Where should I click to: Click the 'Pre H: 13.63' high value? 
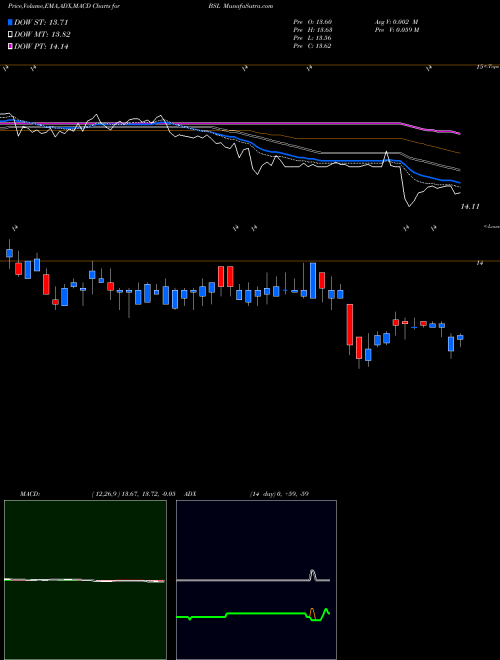[x=312, y=30]
